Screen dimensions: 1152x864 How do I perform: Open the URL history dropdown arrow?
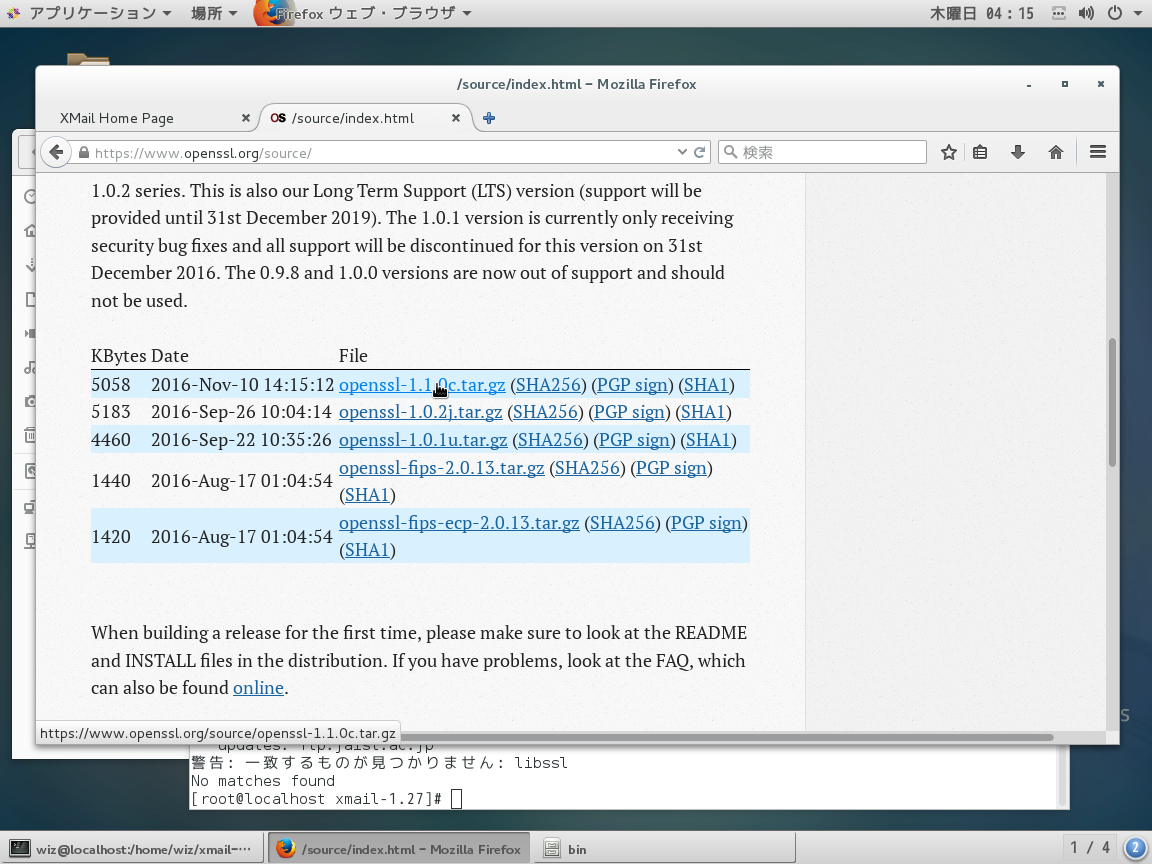(682, 152)
